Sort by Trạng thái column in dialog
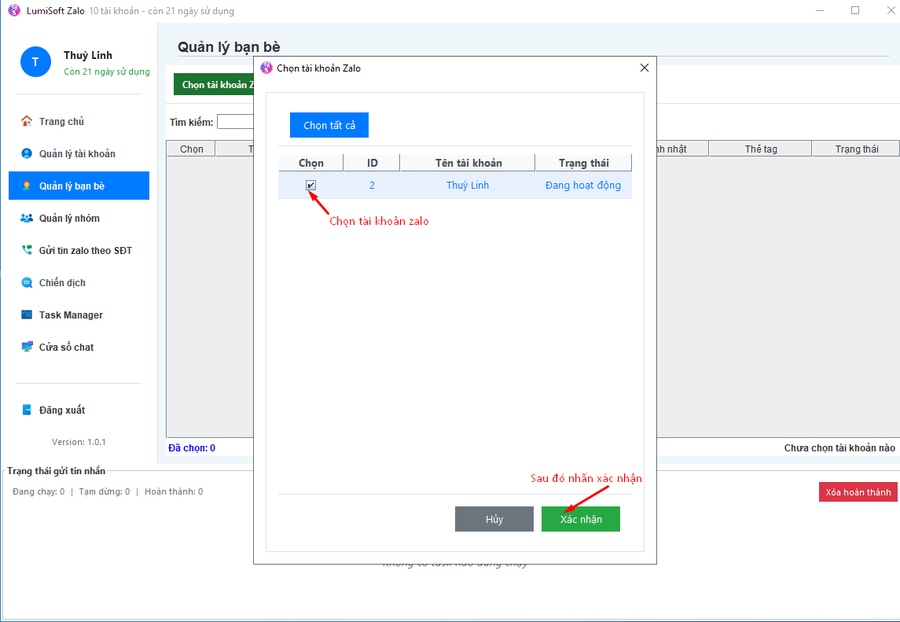Viewport: 900px width, 622px height. tap(582, 163)
